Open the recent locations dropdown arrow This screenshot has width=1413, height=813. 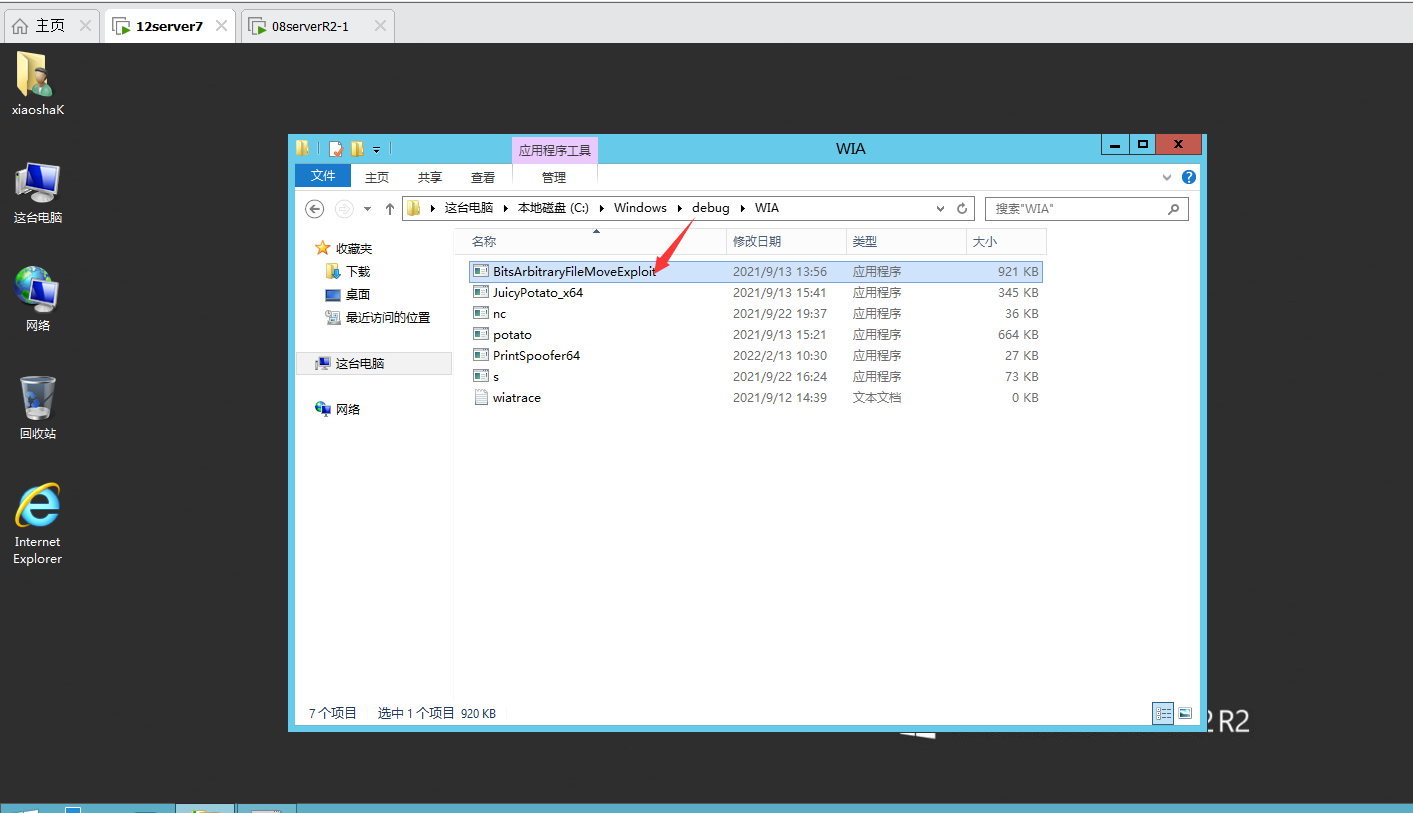tap(367, 209)
